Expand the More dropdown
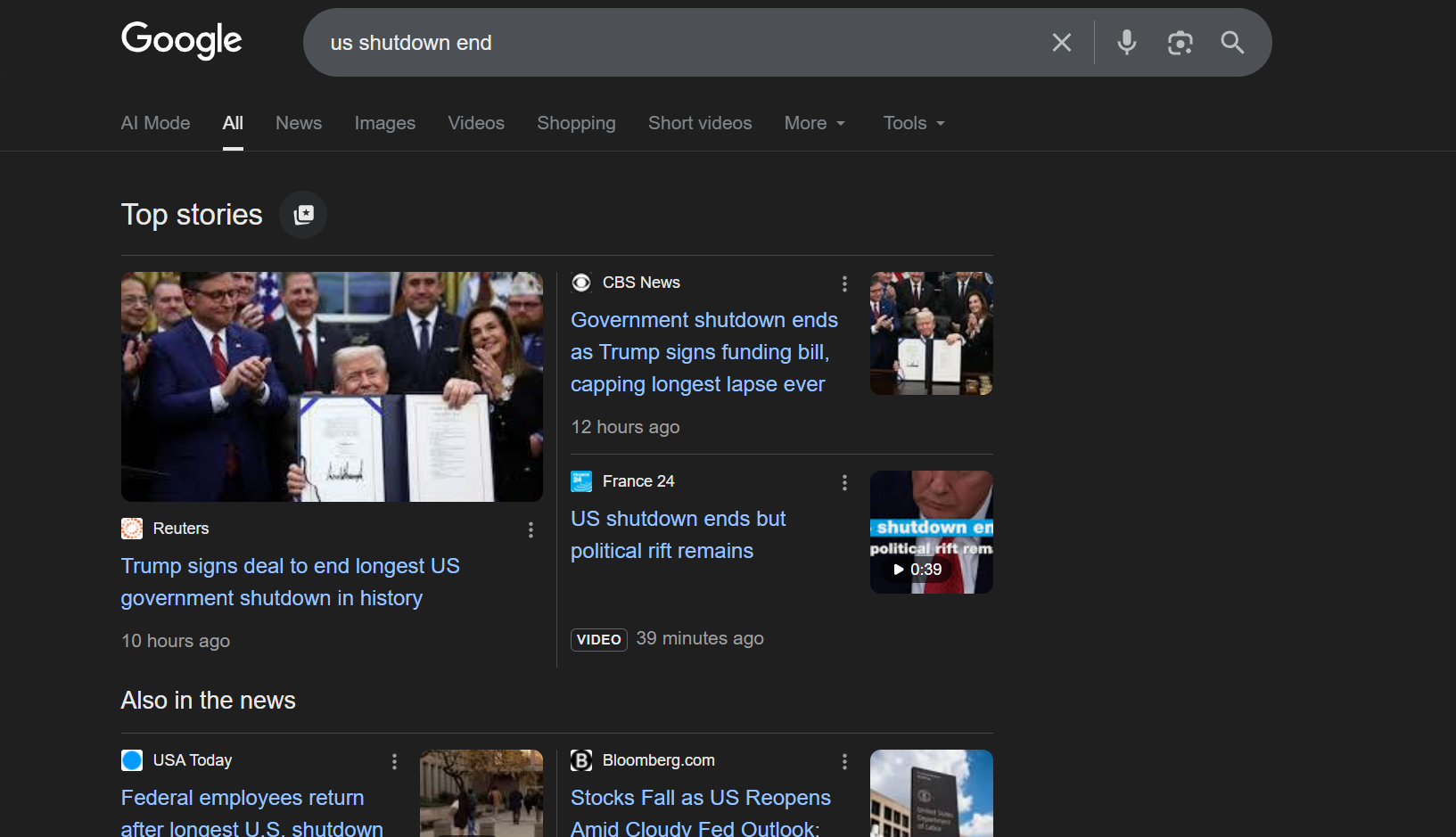This screenshot has height=837, width=1456. click(814, 123)
